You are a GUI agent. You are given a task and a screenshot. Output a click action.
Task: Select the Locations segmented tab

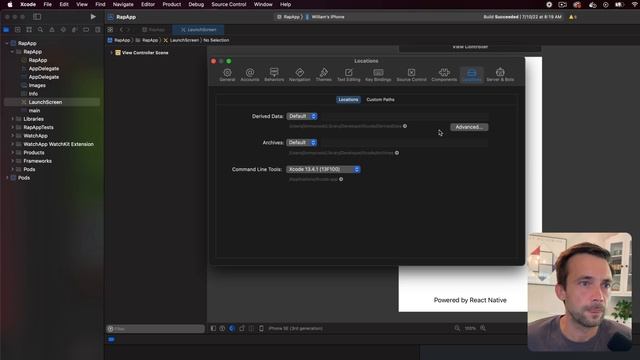click(x=348, y=100)
